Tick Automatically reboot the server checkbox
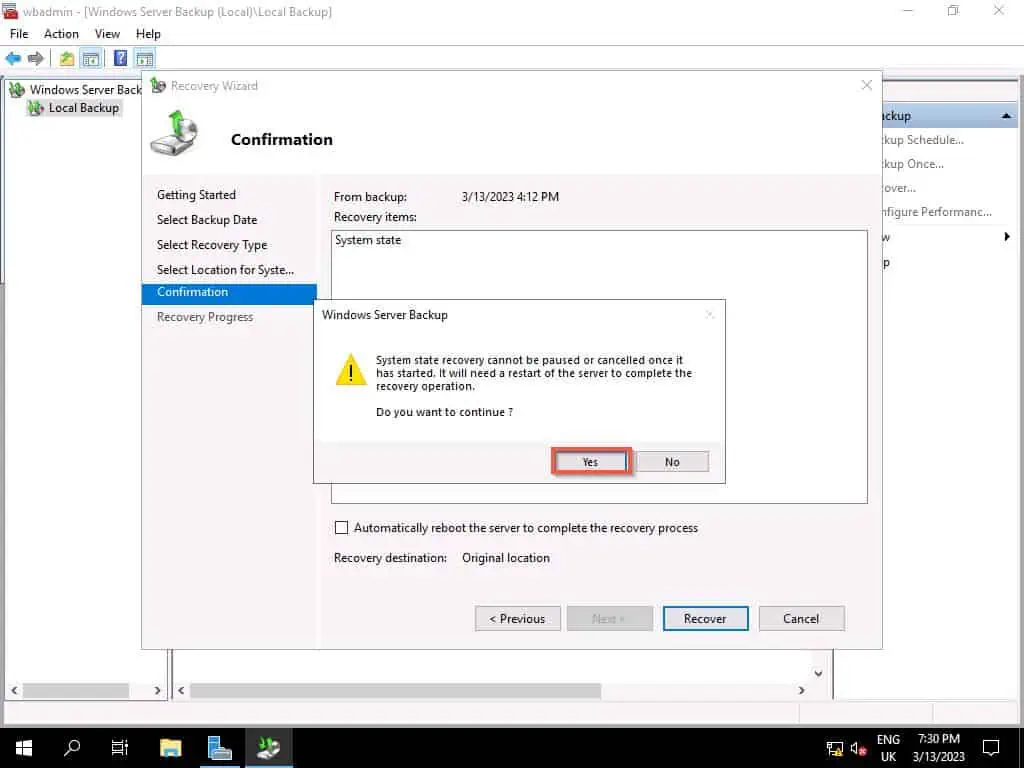Screen dimensions: 1024x768 point(341,528)
